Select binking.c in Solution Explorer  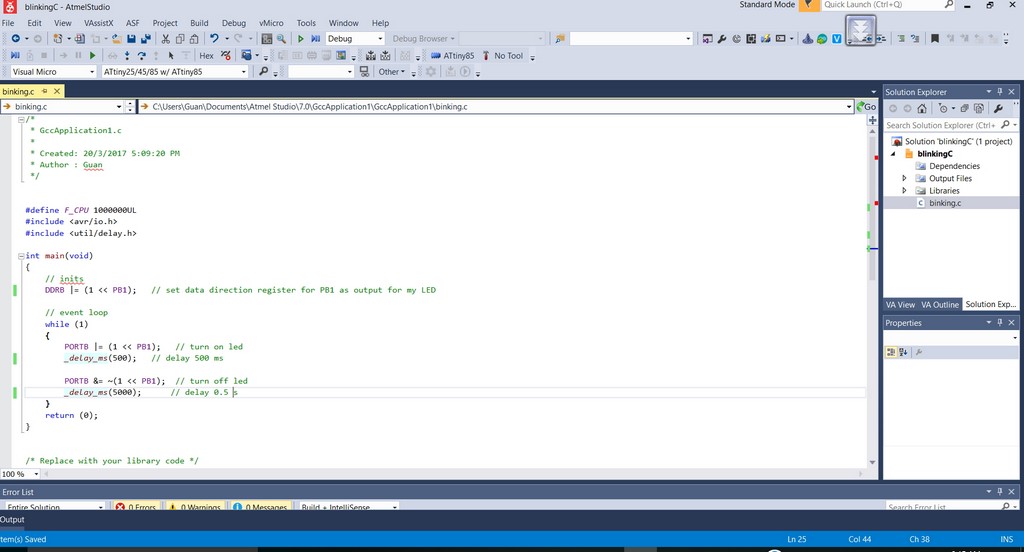tap(945, 203)
